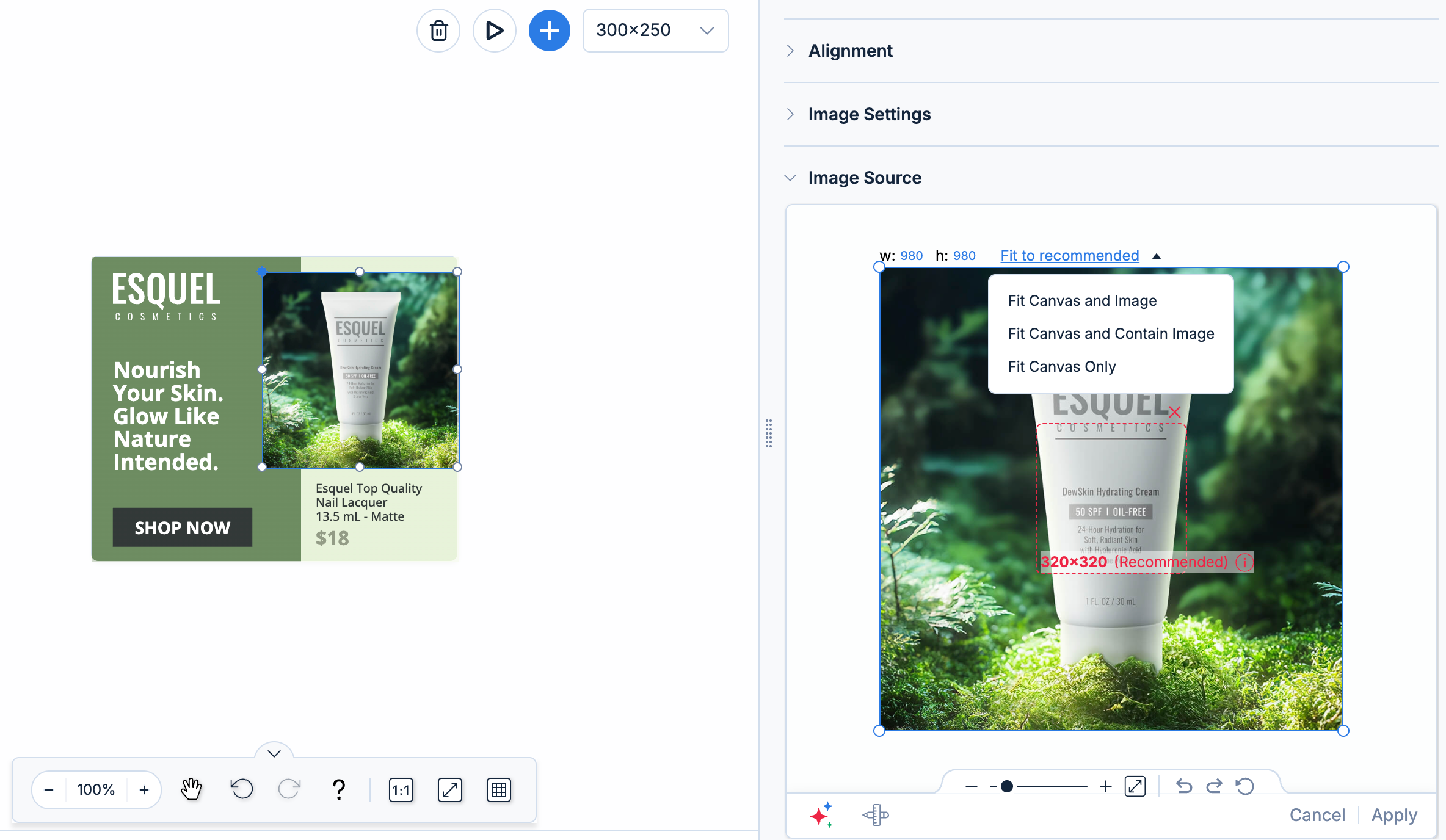1446x840 pixels.
Task: Click the Cancel button
Action: pos(1317,815)
